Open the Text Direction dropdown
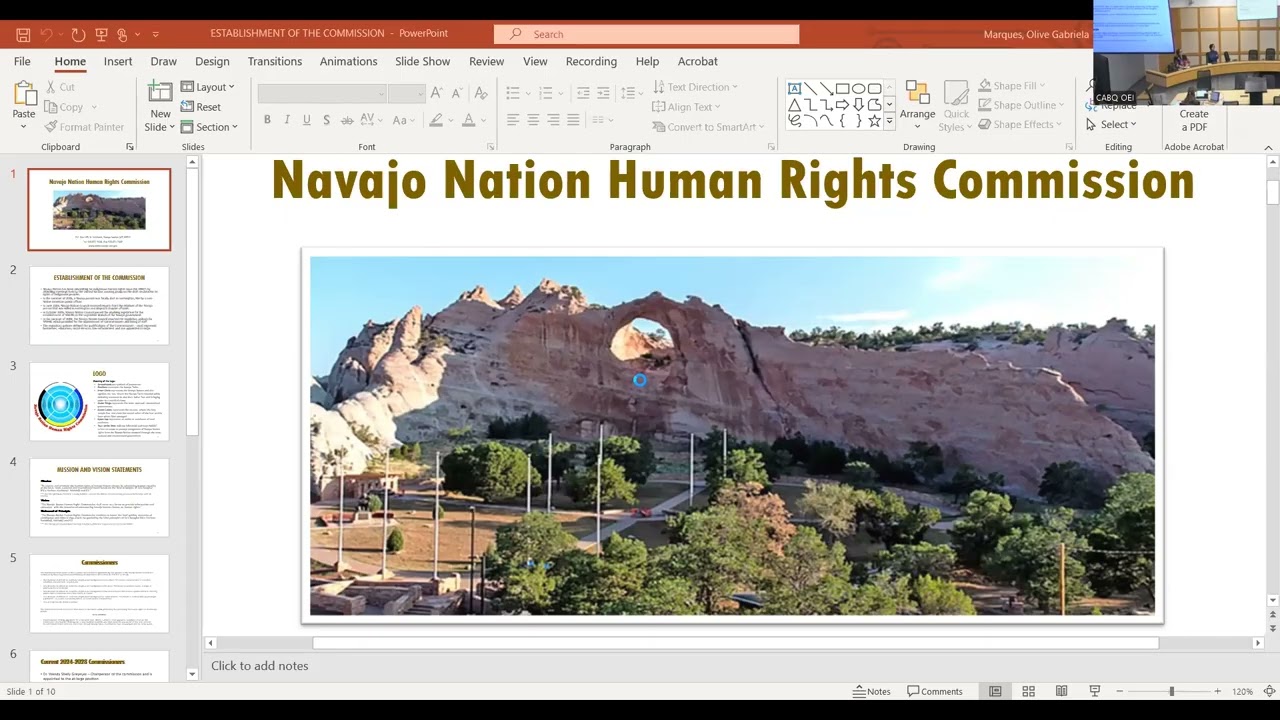 [x=695, y=87]
